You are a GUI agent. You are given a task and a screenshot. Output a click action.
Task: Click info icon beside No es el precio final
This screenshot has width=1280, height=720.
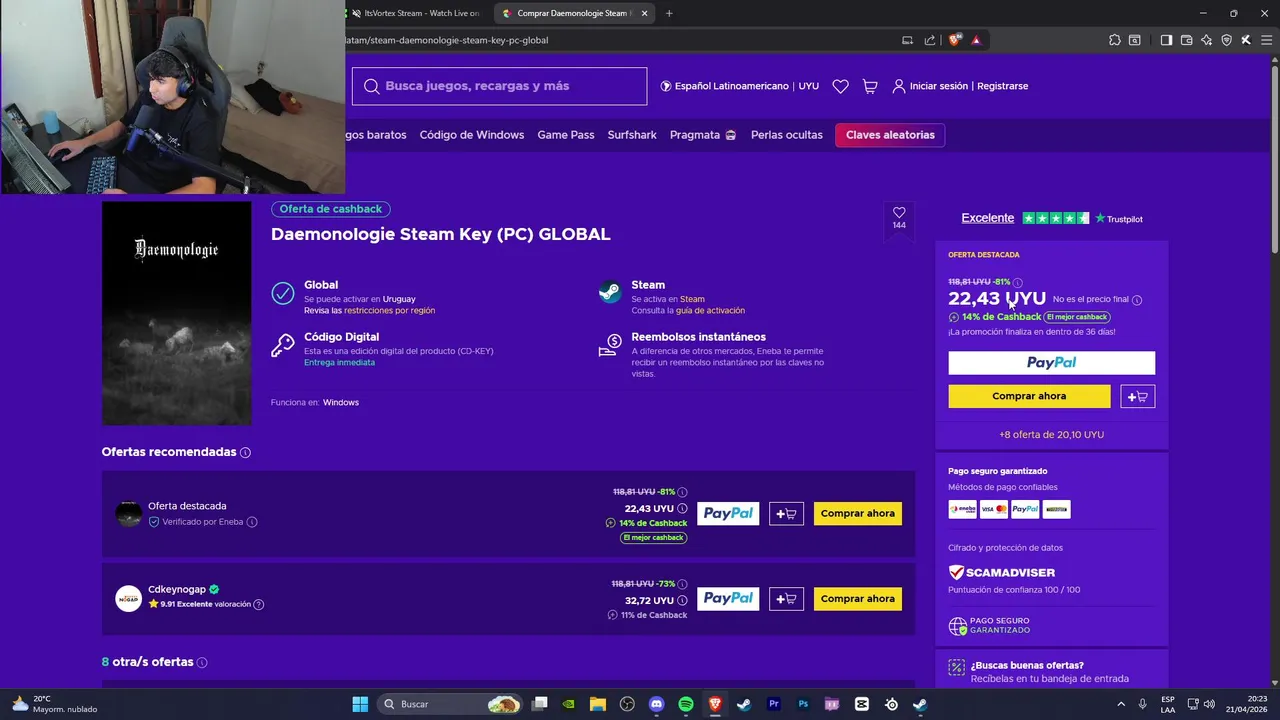1137,300
